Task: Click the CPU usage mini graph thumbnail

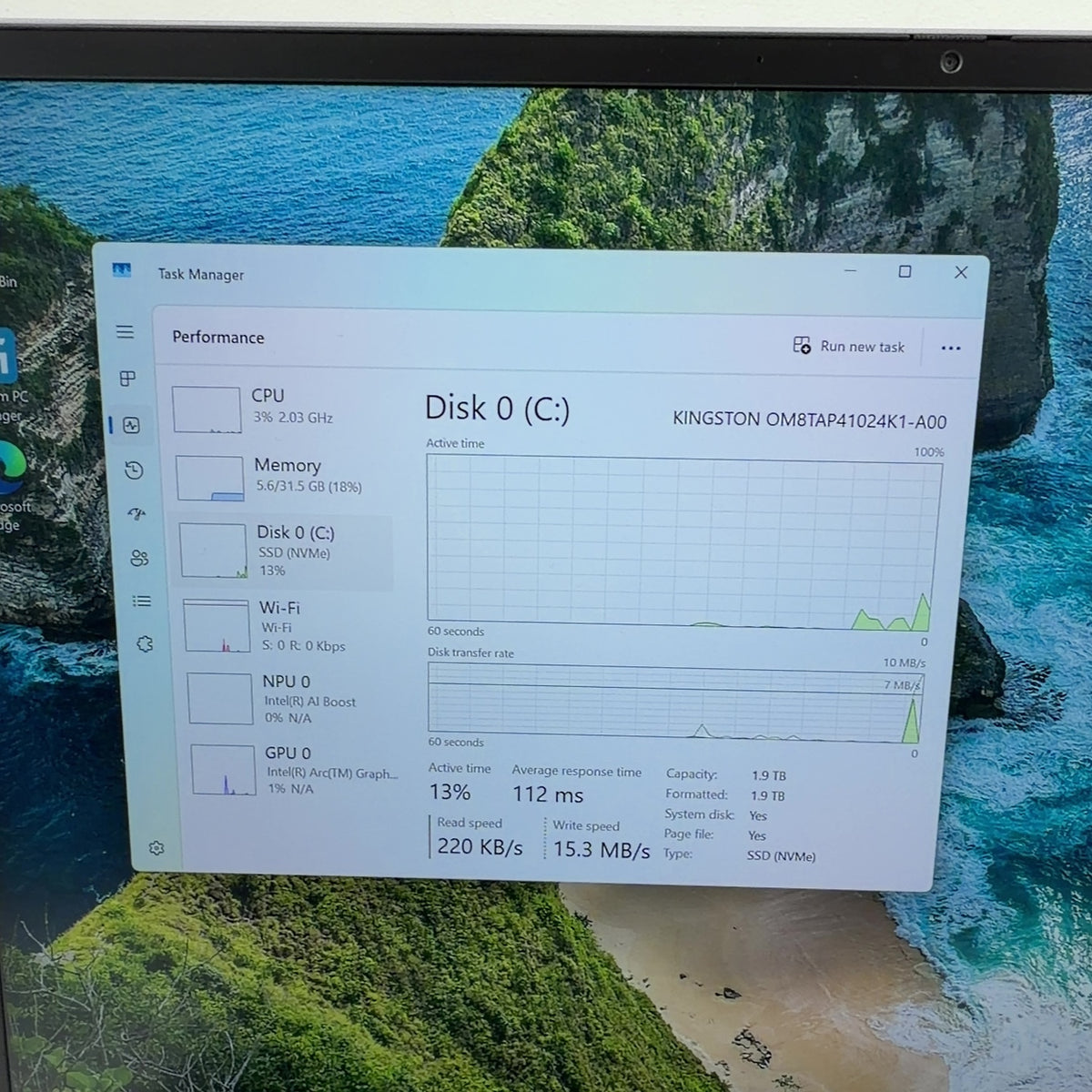Action: coord(207,409)
